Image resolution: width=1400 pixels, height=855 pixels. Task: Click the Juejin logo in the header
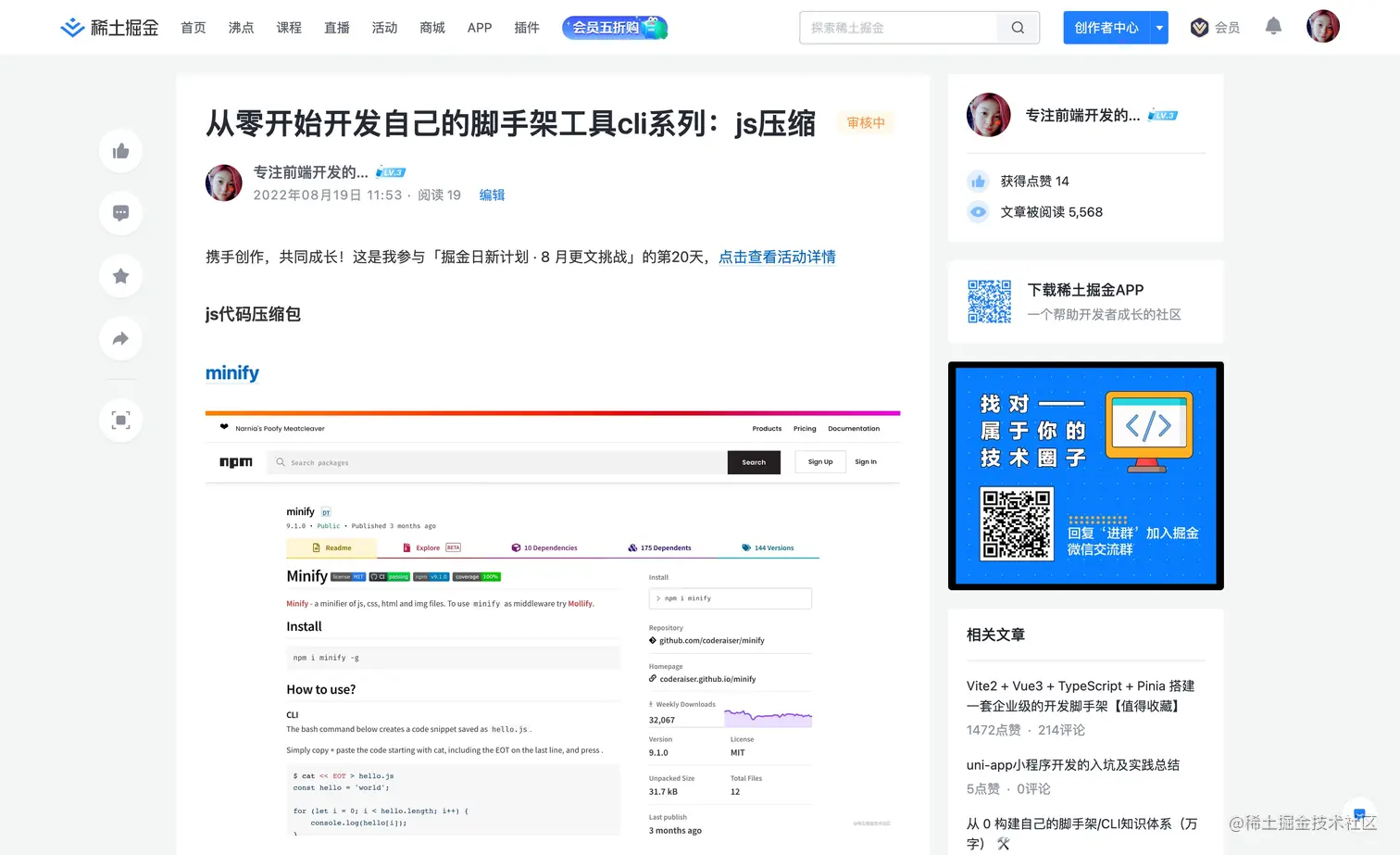109,28
